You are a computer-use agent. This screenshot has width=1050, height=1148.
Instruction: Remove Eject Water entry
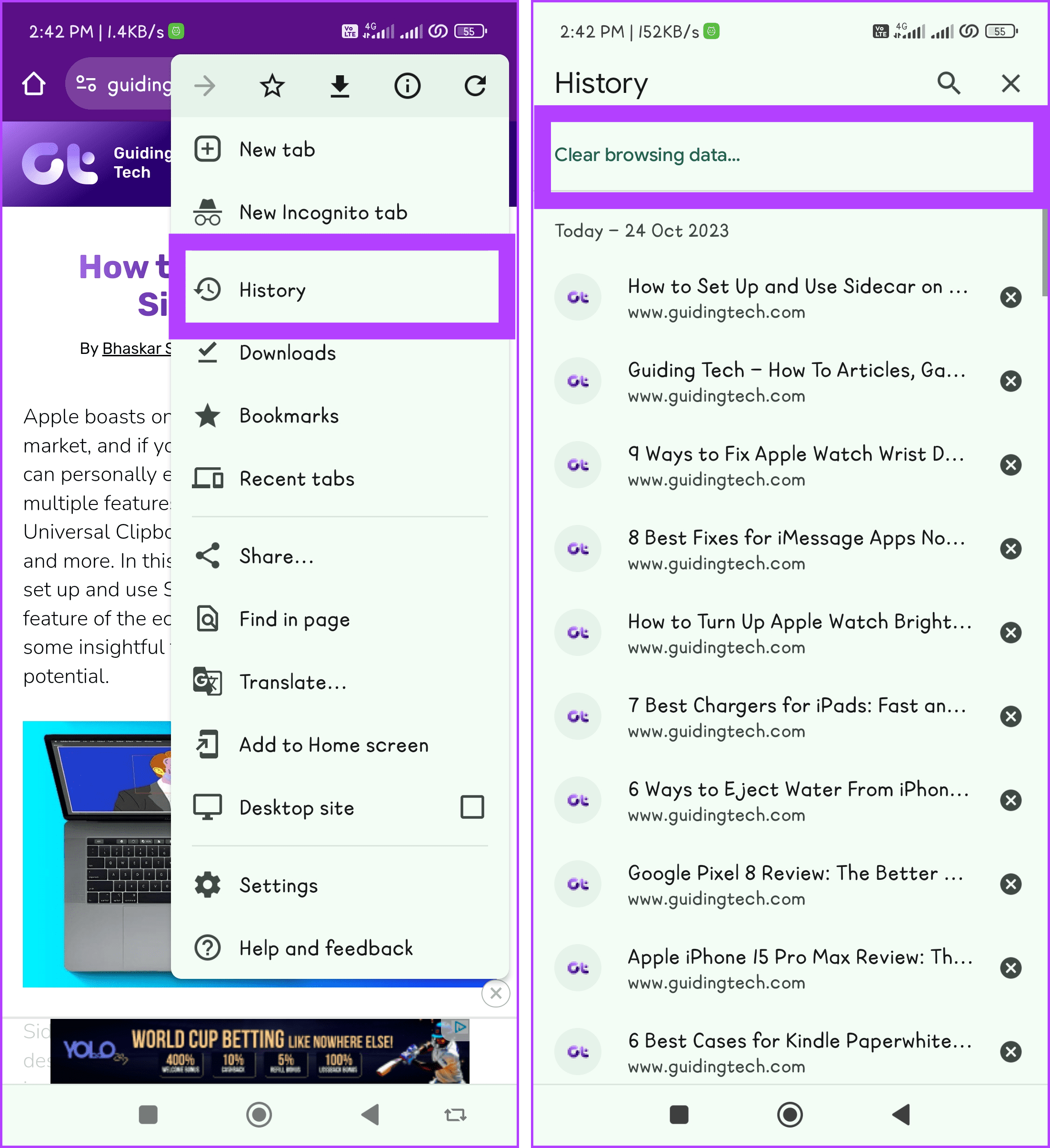click(1011, 800)
